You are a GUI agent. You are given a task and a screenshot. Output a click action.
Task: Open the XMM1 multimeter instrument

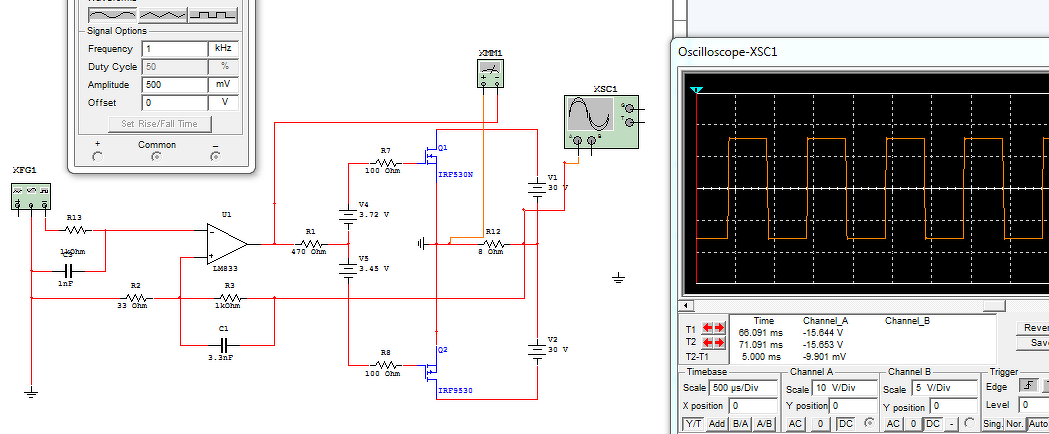(x=490, y=74)
